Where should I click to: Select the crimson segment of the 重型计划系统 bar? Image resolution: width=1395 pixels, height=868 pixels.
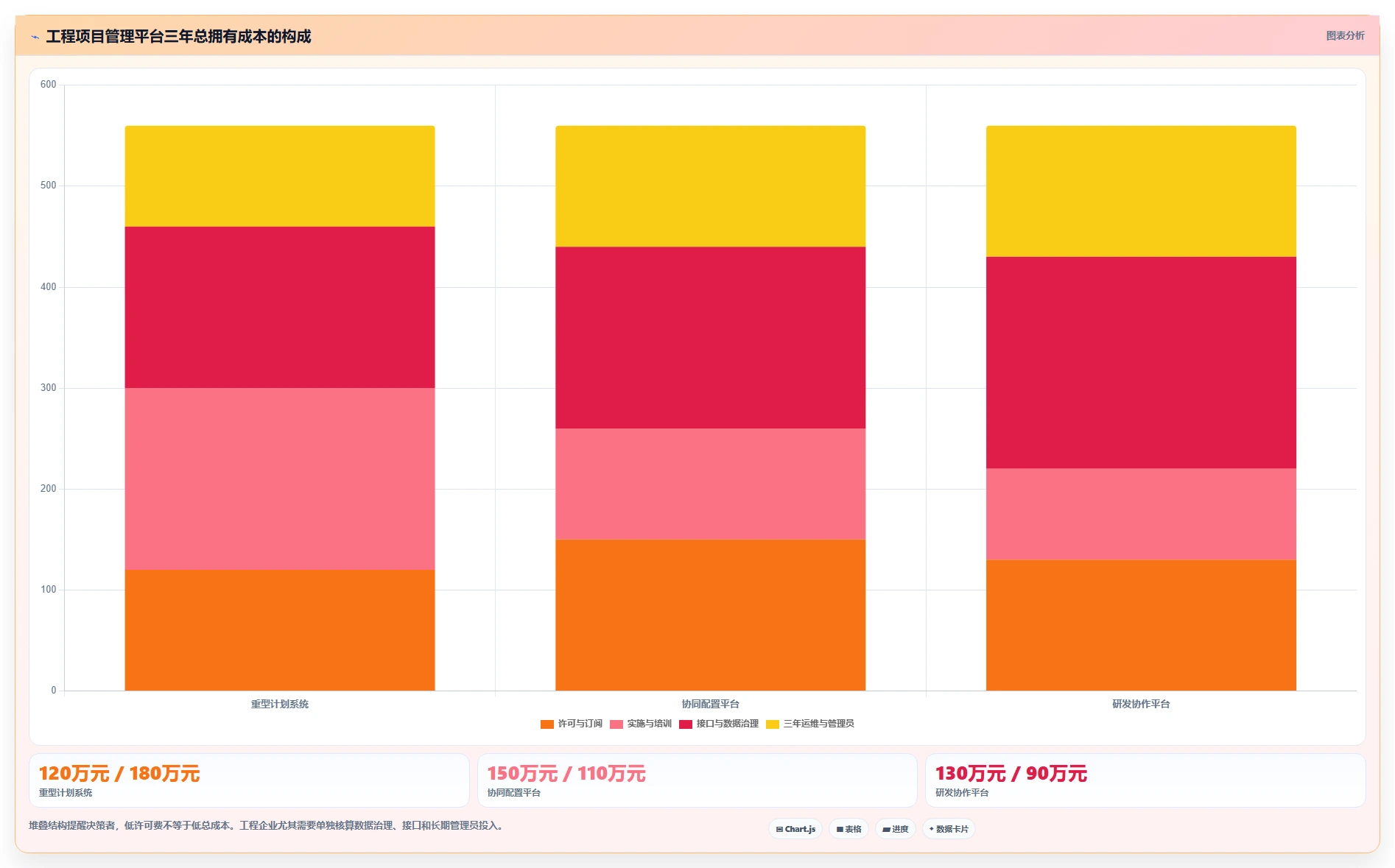point(280,307)
